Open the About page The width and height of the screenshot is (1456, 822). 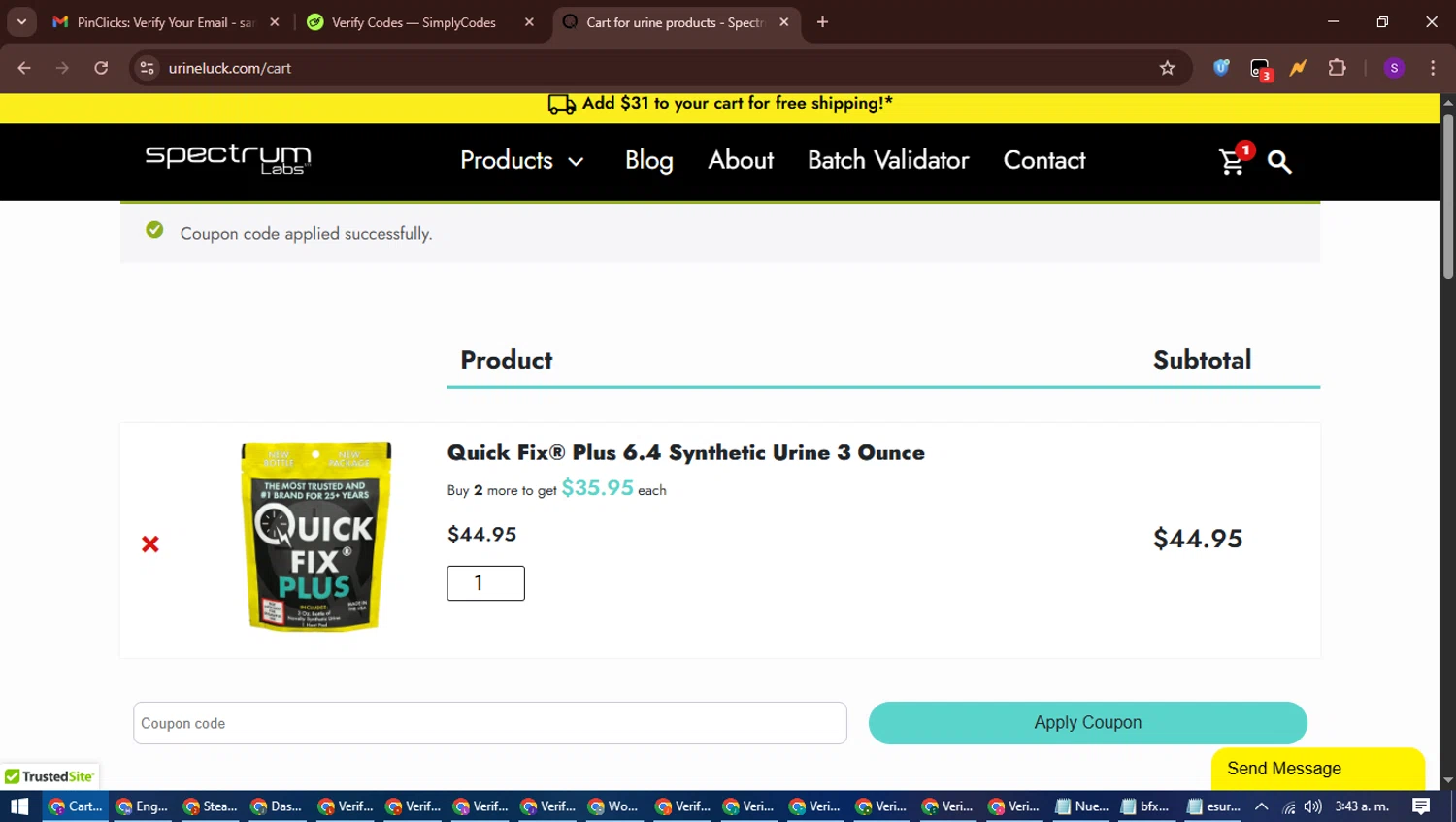tap(741, 160)
